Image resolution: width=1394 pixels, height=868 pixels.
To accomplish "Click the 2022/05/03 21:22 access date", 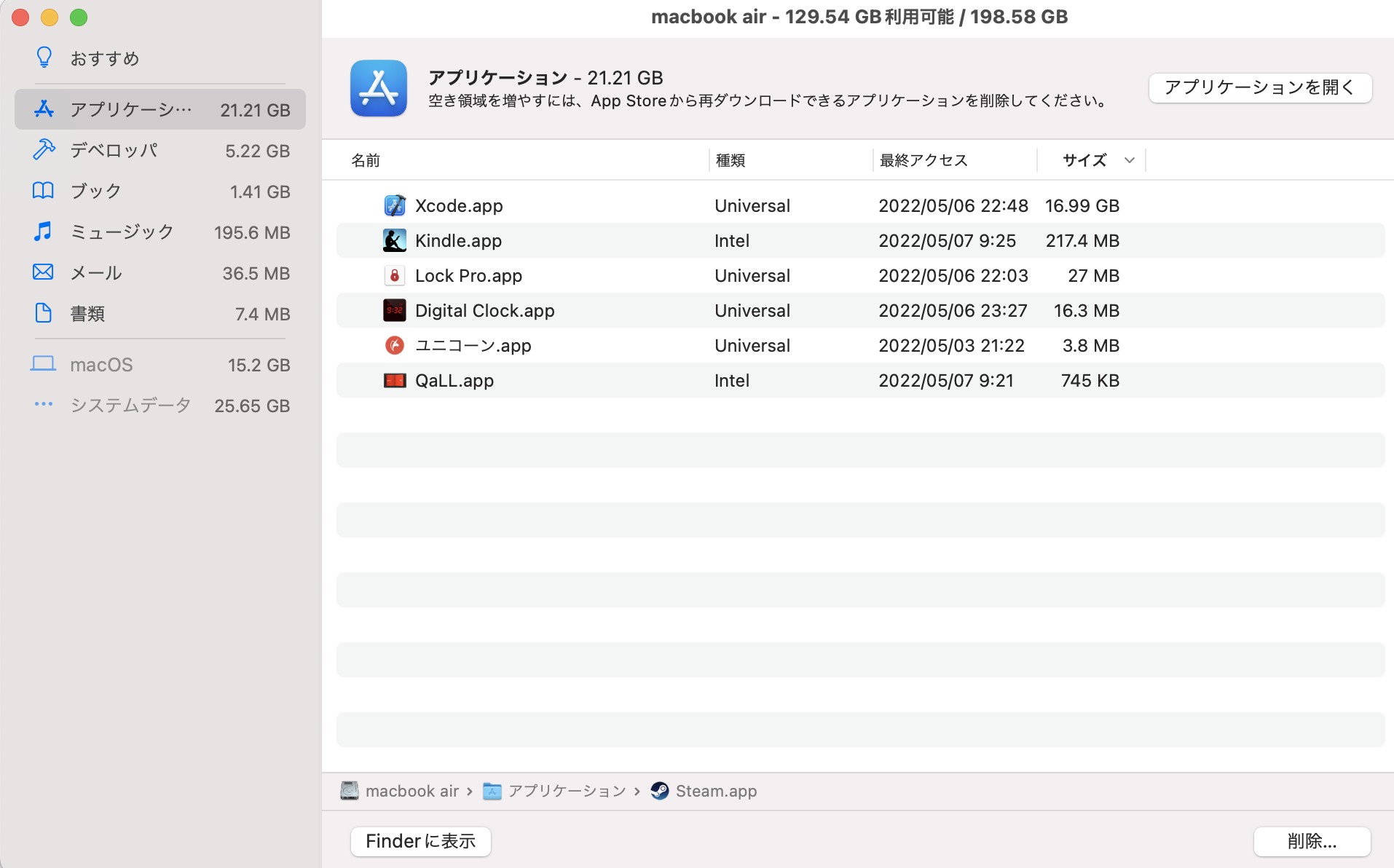I will click(951, 346).
